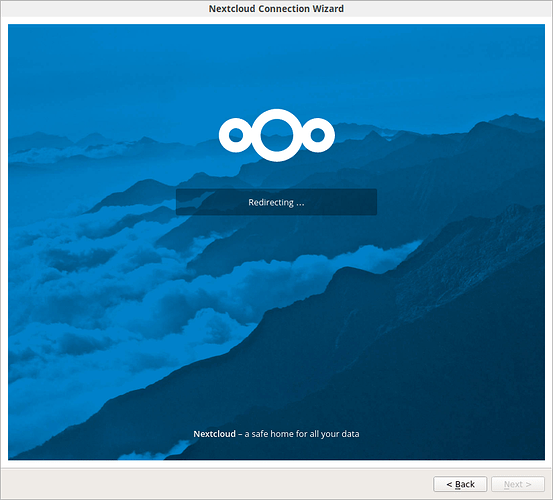The height and width of the screenshot is (500, 553).
Task: Click the empty grey bar left of Back
Action: pos(217,484)
